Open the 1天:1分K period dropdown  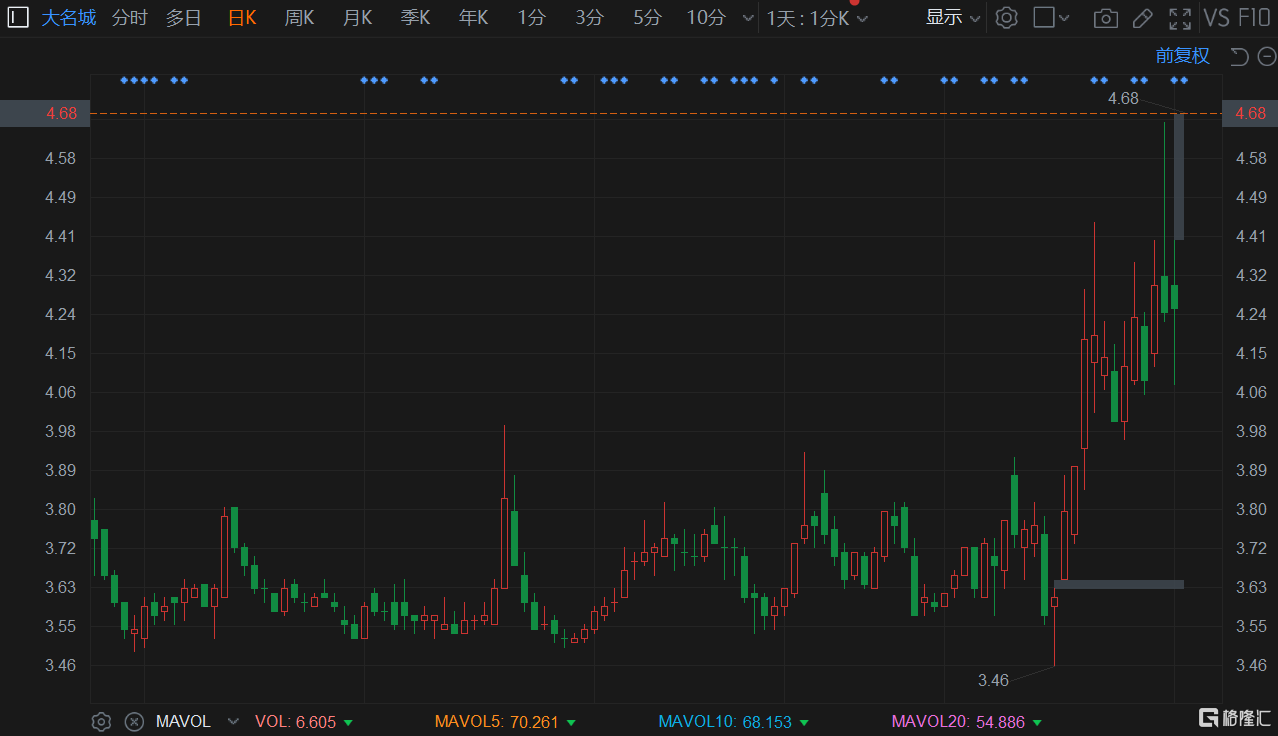[x=816, y=18]
